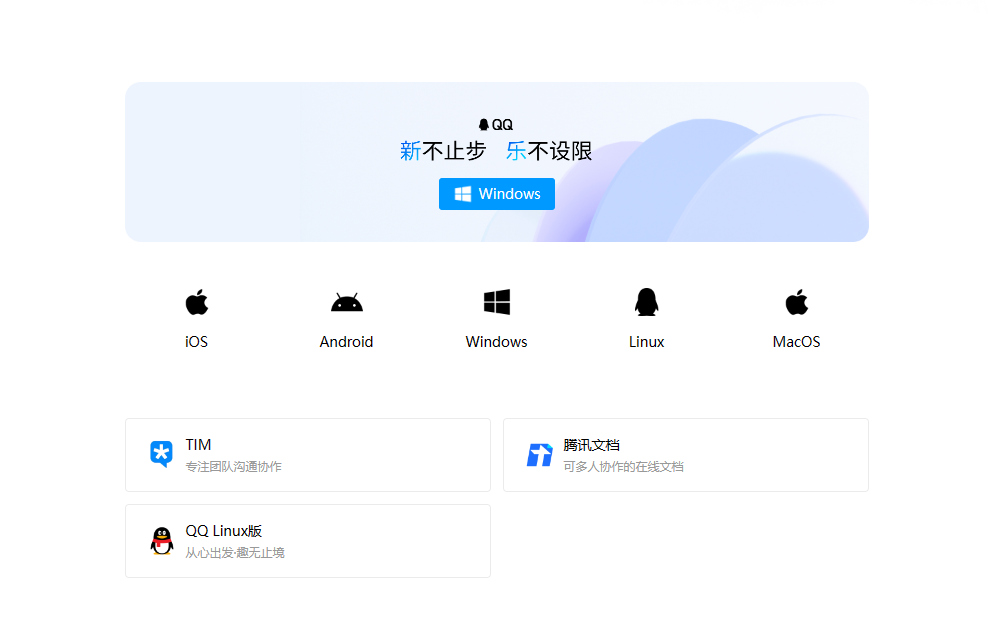
Task: Select the Linux penguin platform icon
Action: tap(646, 301)
